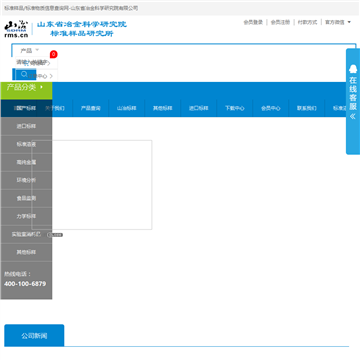360x360 pixels.
Task: Click the rms.cn site logo
Action: [x=16, y=29]
